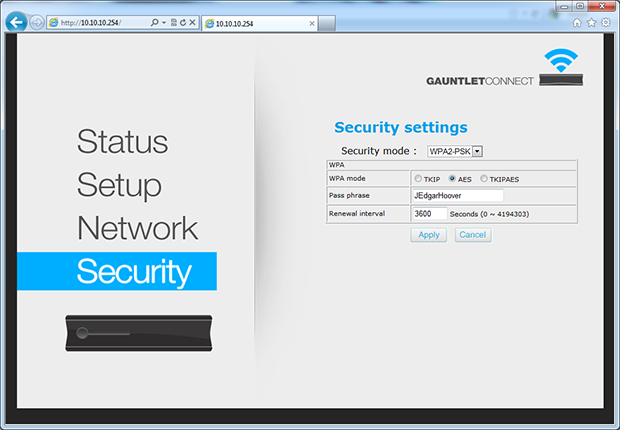Select the TKIPAES WPA mode radio button
Viewport: 620px width, 430px height.
click(485, 179)
